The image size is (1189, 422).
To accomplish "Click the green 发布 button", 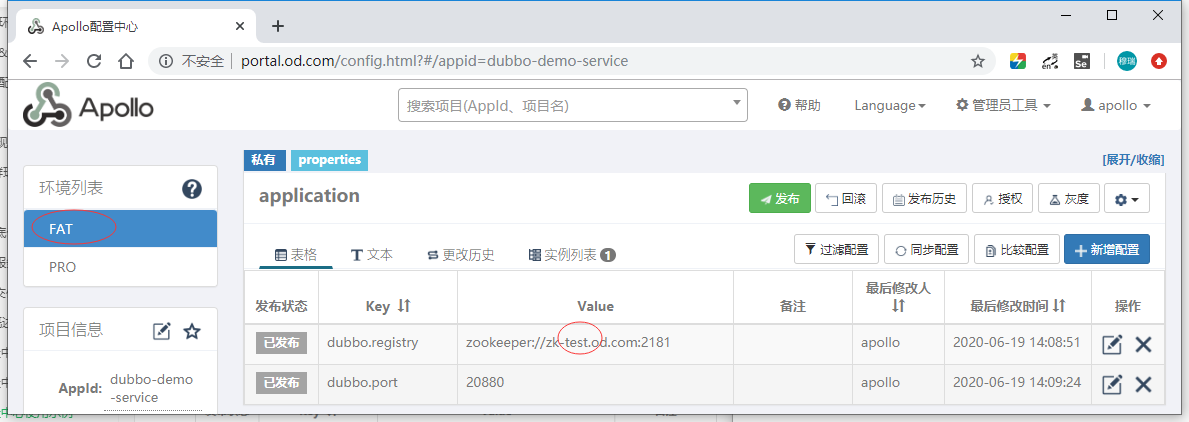I will [780, 198].
